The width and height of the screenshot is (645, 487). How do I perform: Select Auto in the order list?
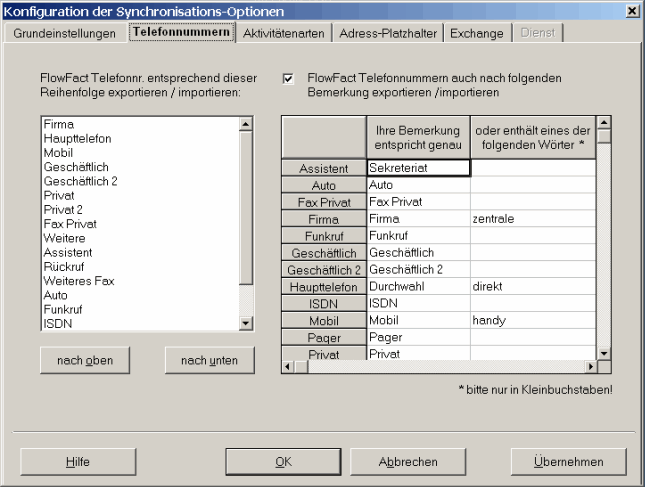(141, 295)
